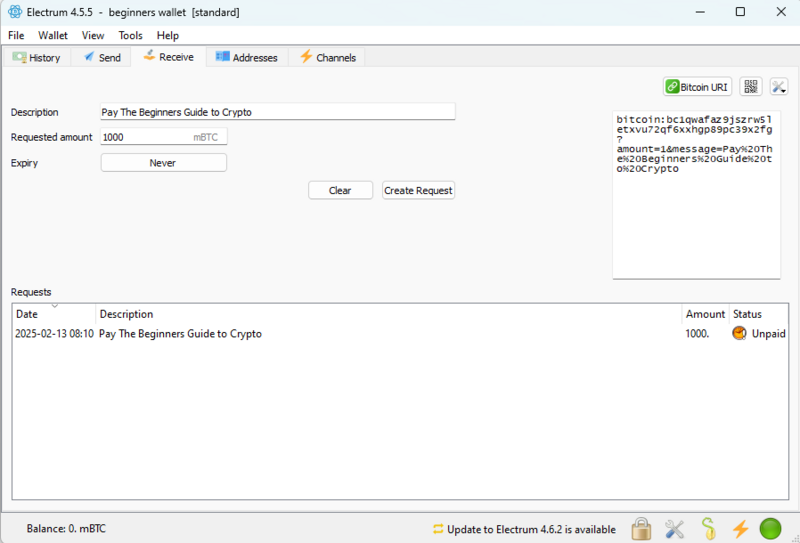Open the Expiry selector set to Never

[x=163, y=162]
